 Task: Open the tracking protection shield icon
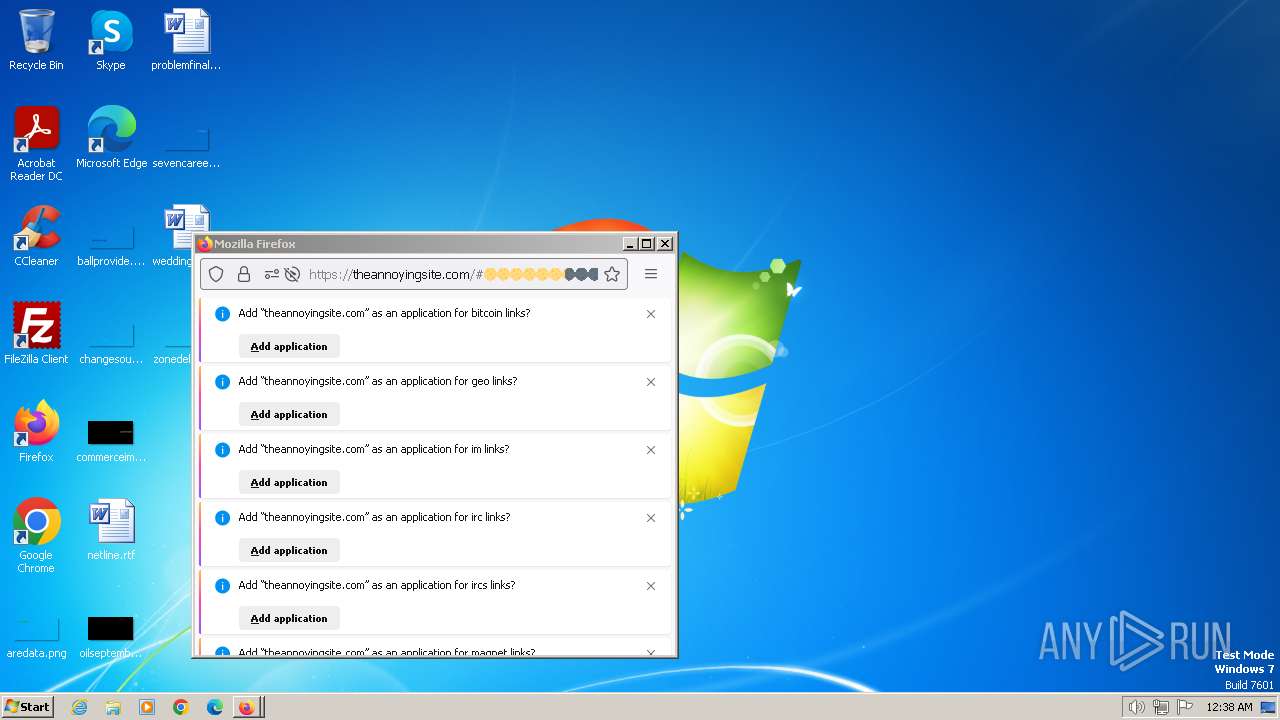pos(216,274)
